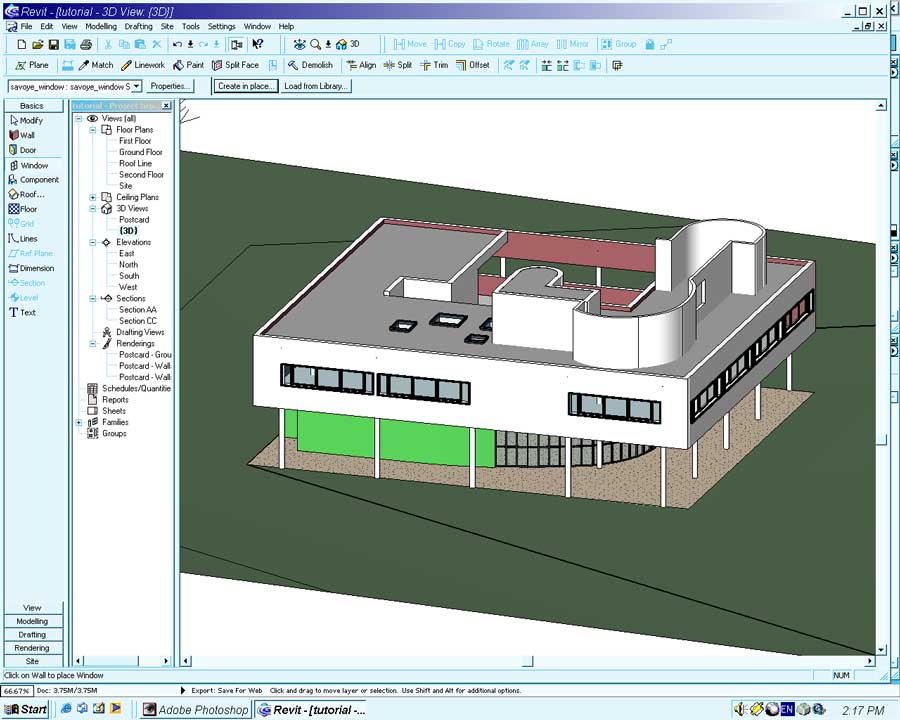Click the Windows Start button
Viewport: 900px width, 720px height.
point(27,710)
